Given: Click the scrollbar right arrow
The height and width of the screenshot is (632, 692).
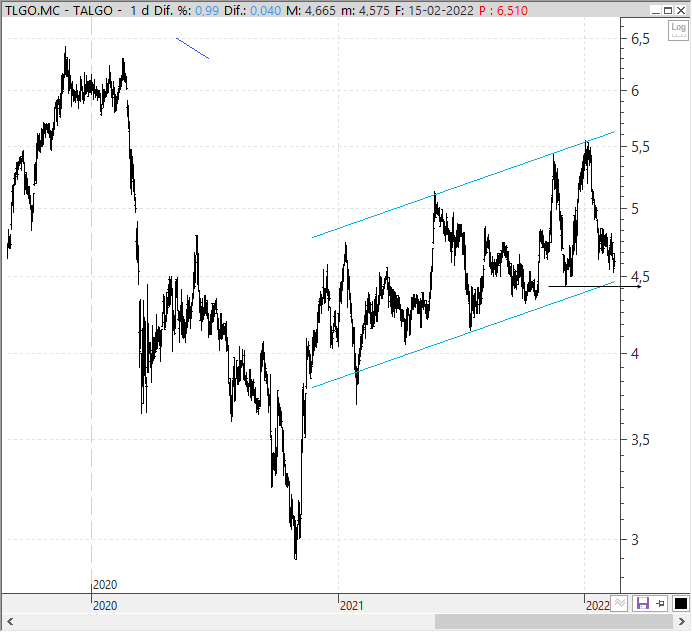Looking at the screenshot, I should point(681,622).
